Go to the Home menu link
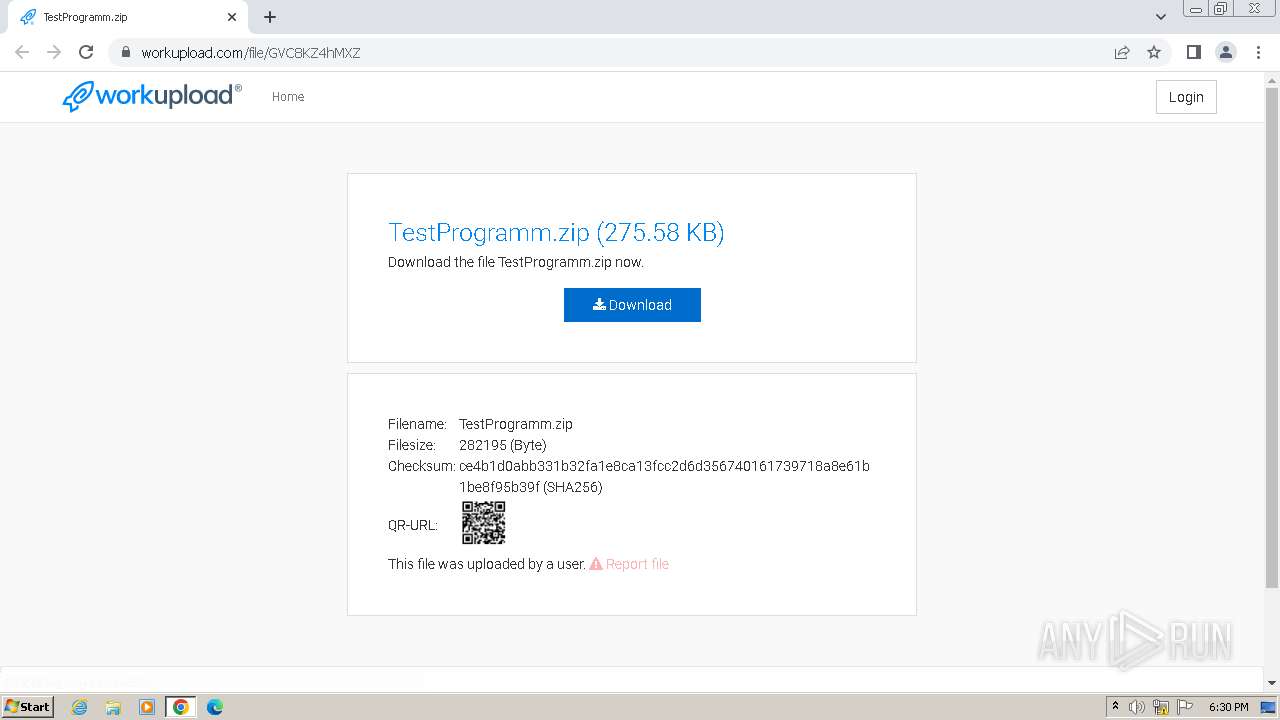1280x720 pixels. click(x=288, y=97)
